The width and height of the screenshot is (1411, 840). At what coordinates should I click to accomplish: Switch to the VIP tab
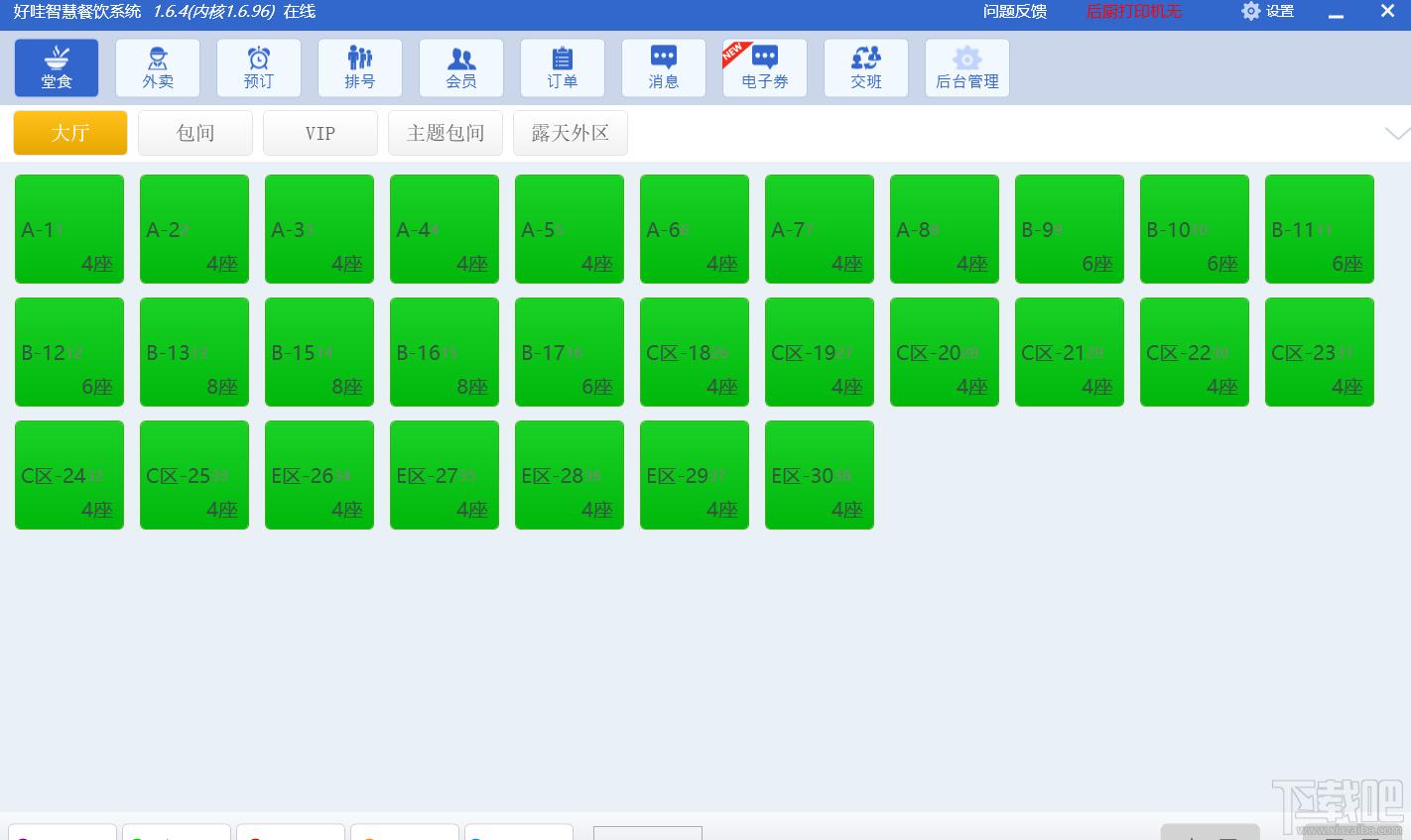321,133
